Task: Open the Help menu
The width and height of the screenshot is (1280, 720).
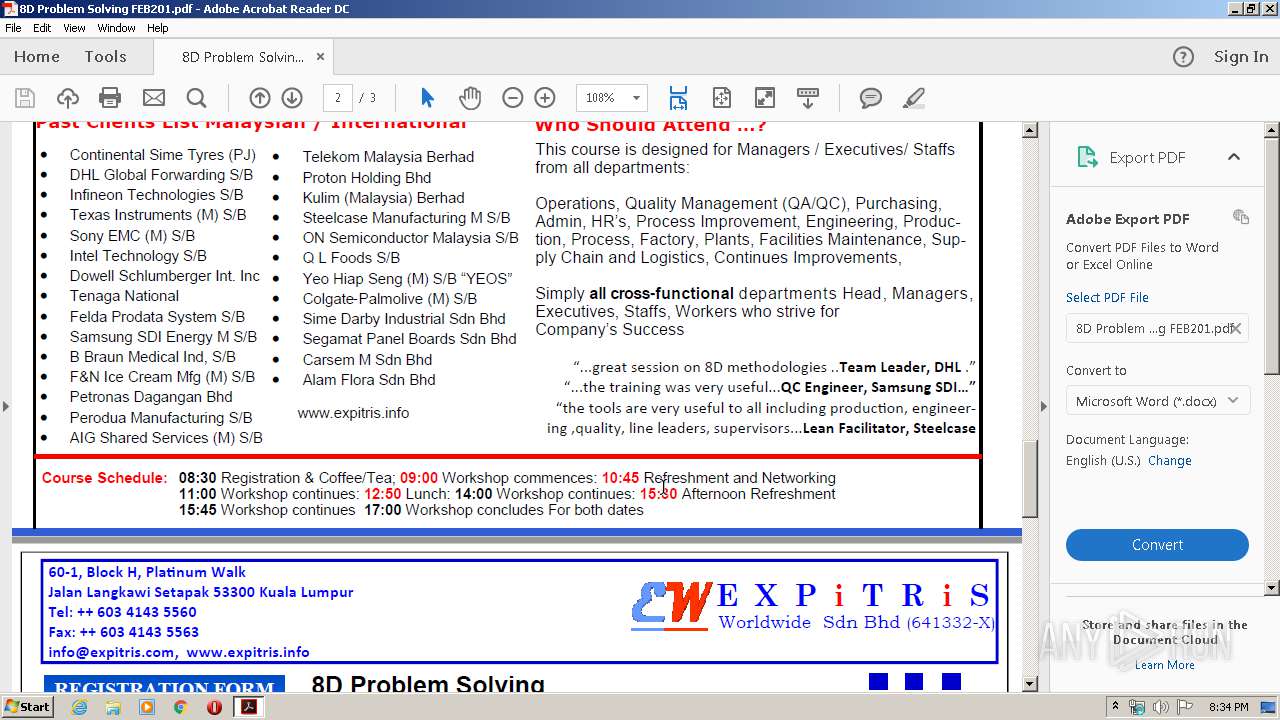Action: pyautogui.click(x=158, y=28)
